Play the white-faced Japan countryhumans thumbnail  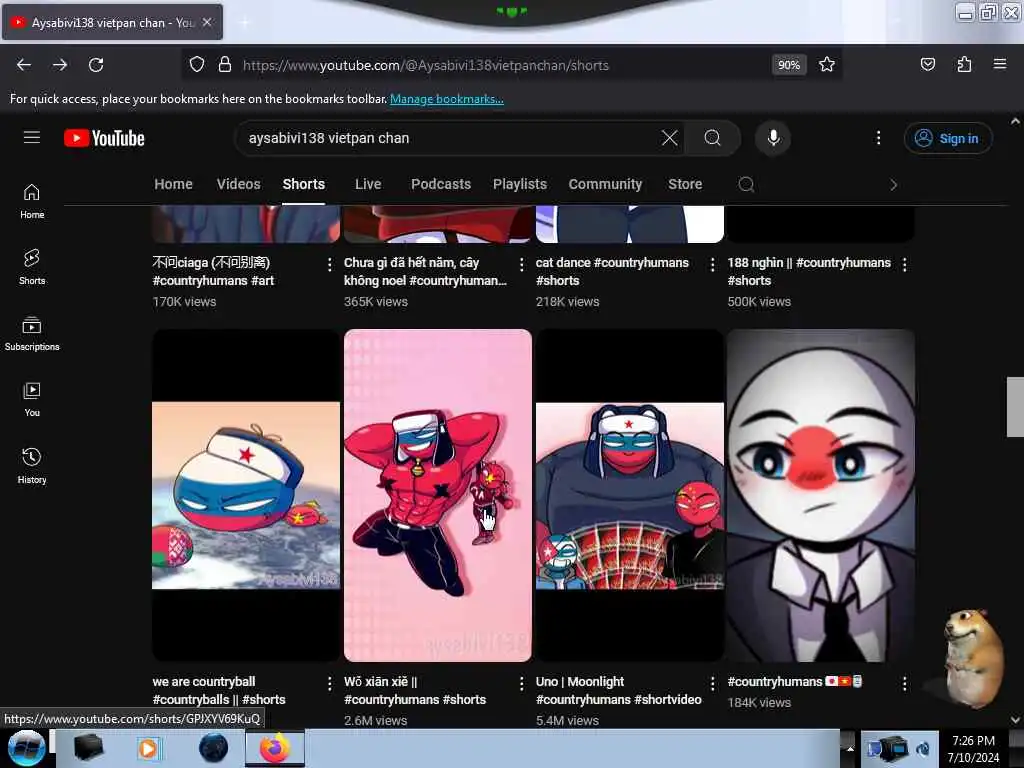821,495
